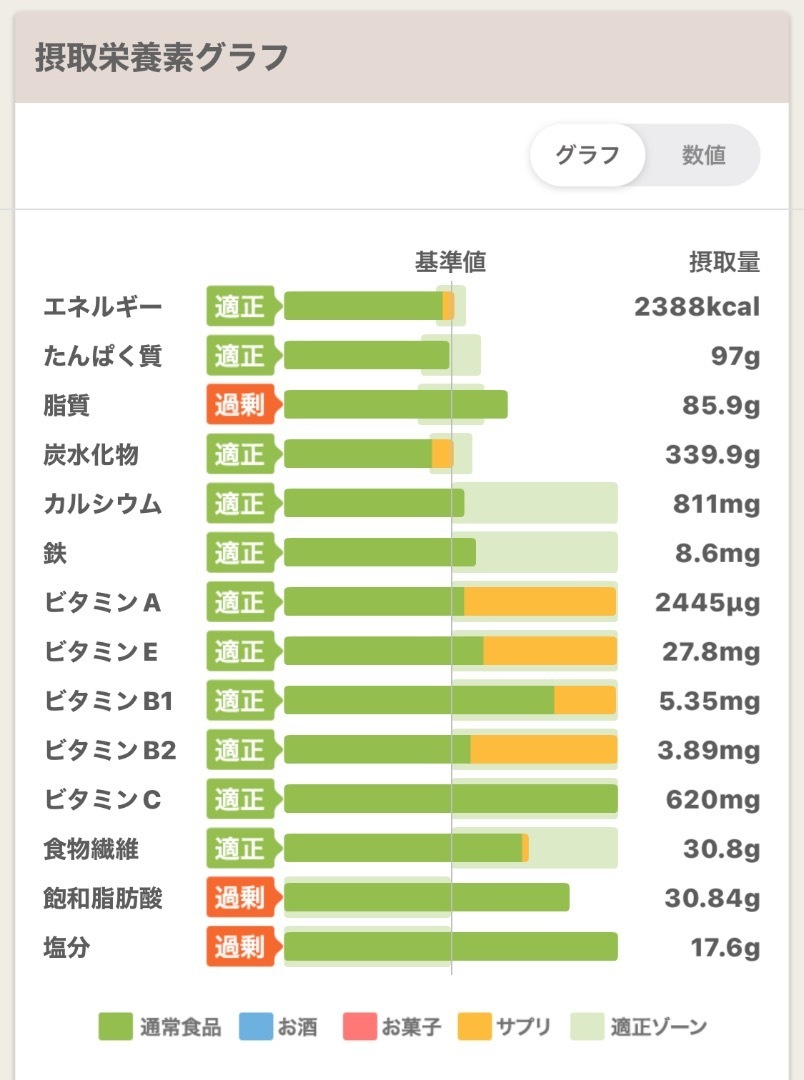
Task: Click the 適正 badge next to エネルギー
Action: click(240, 307)
